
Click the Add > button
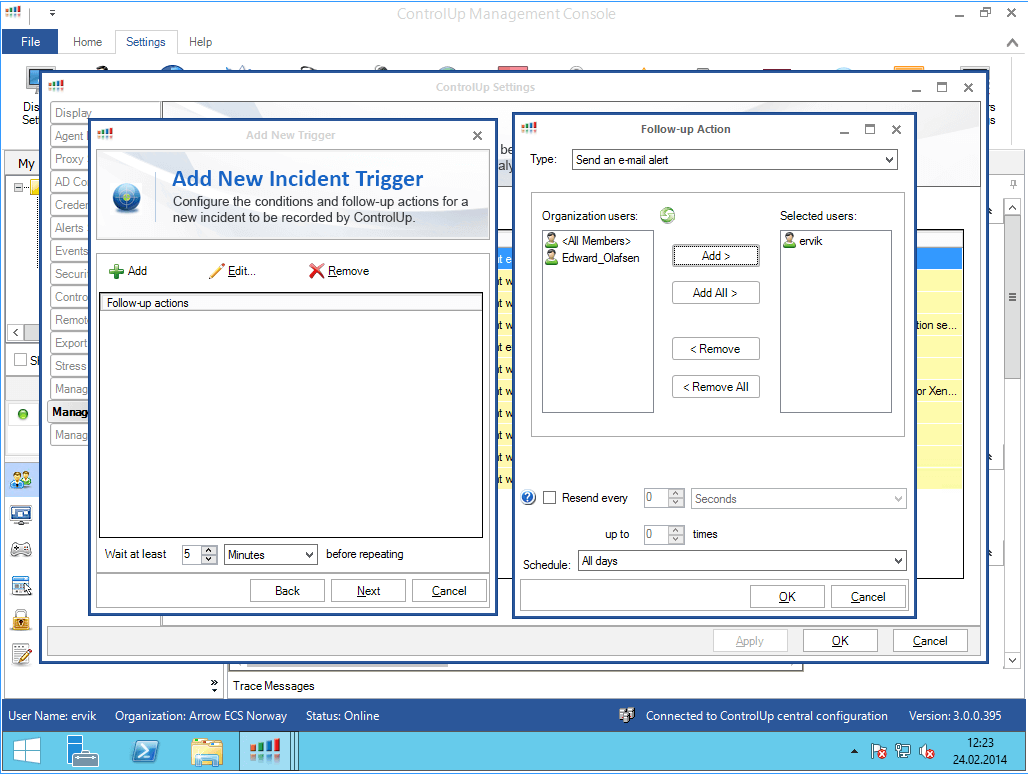click(x=715, y=256)
